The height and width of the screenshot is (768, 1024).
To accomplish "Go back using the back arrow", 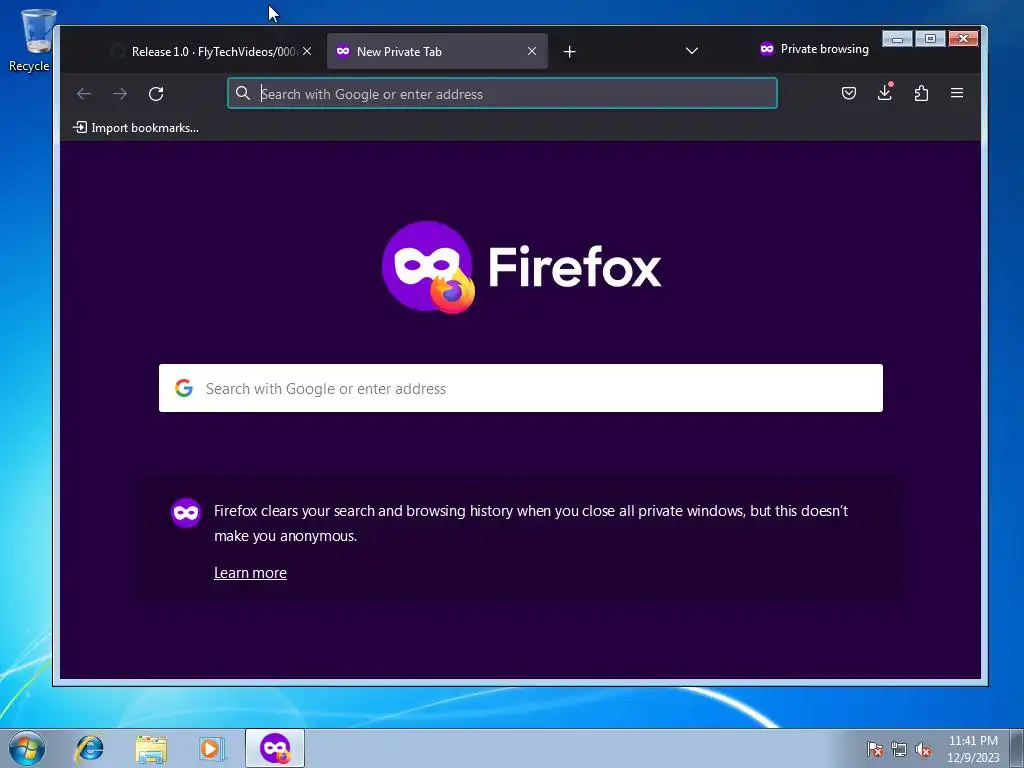I will click(x=84, y=93).
